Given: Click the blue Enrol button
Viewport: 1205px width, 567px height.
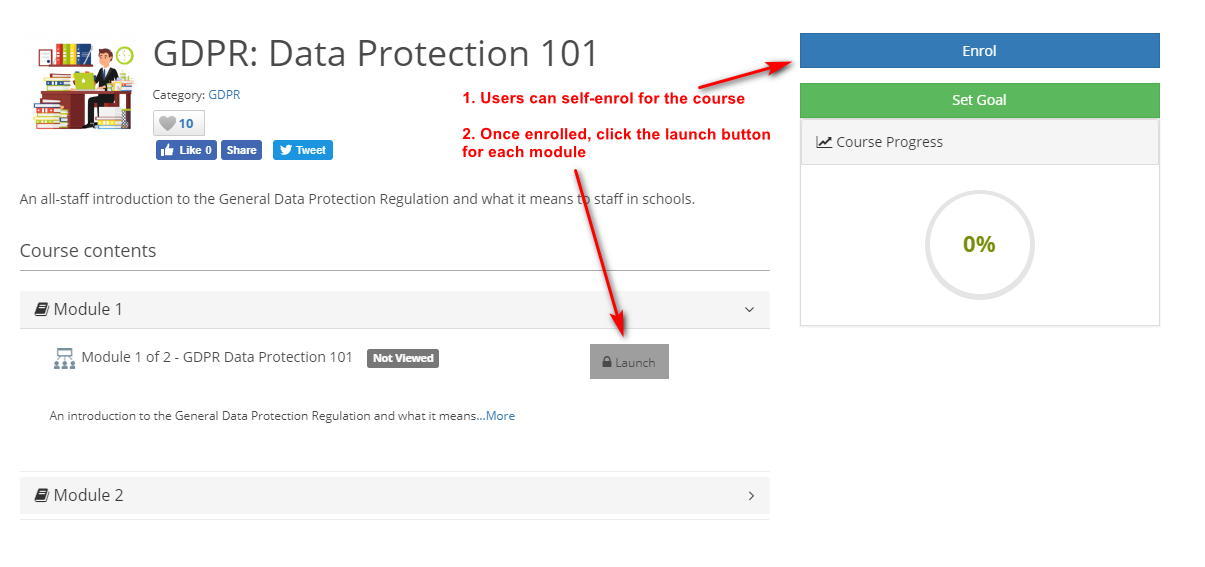Looking at the screenshot, I should pyautogui.click(x=979, y=51).
